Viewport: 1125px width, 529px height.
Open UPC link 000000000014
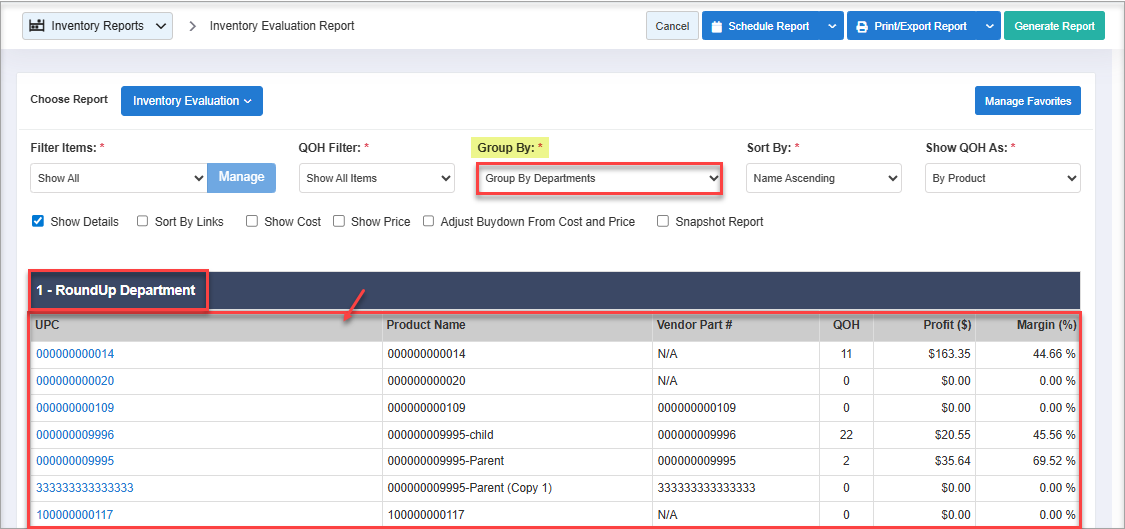click(75, 354)
